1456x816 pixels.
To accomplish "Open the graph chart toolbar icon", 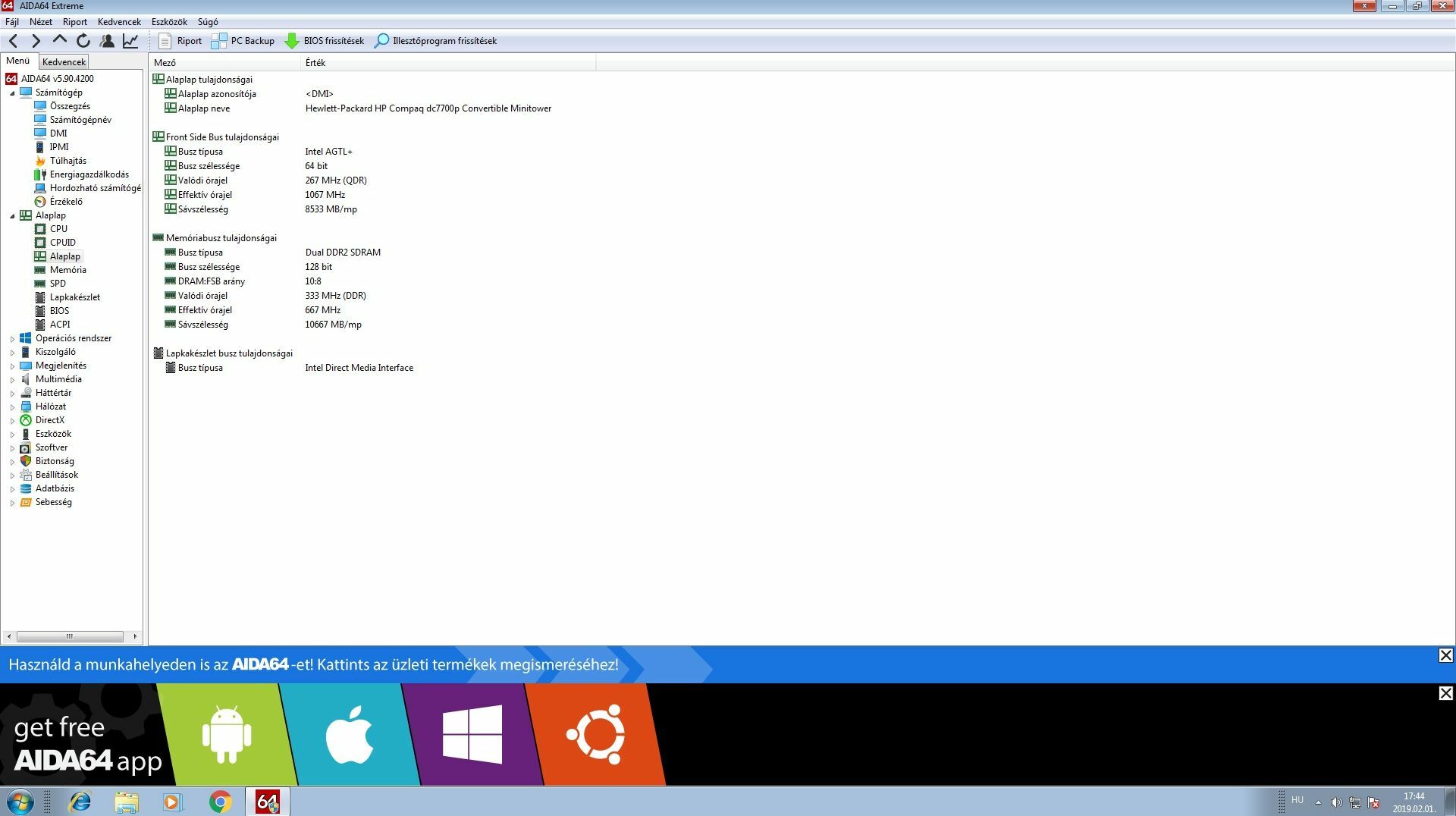I will coord(130,41).
